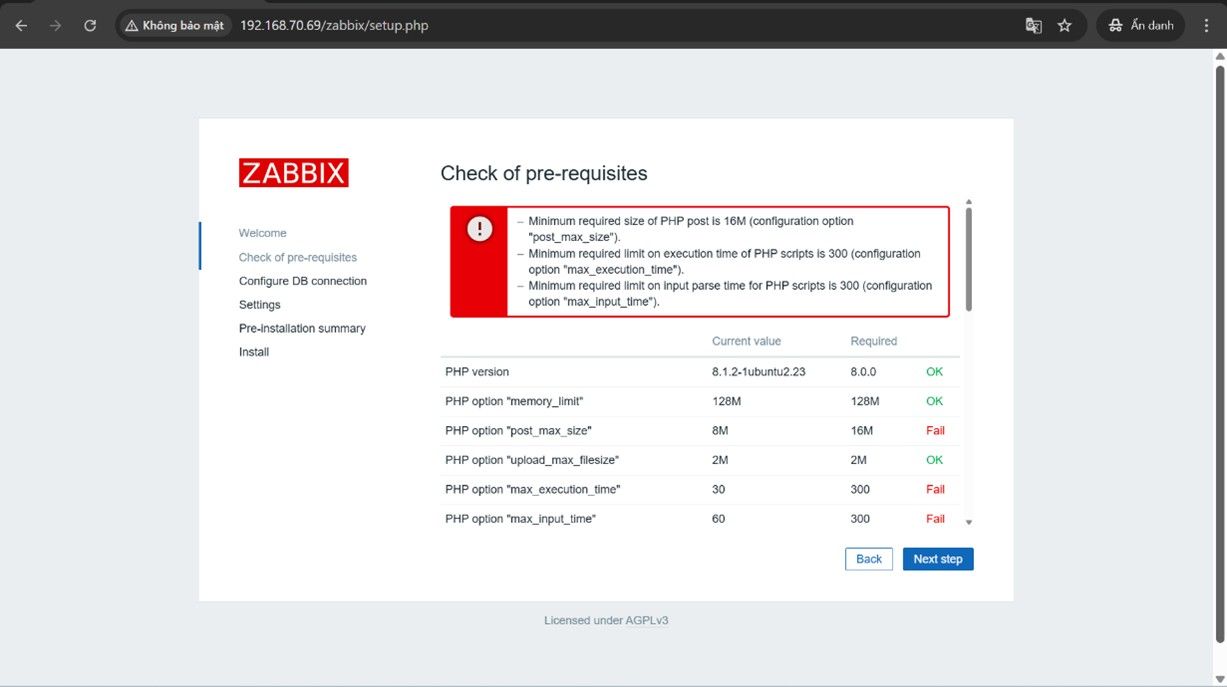Viewport: 1227px width, 687px height.
Task: Open the Chrome three-dot menu
Action: (x=1206, y=26)
